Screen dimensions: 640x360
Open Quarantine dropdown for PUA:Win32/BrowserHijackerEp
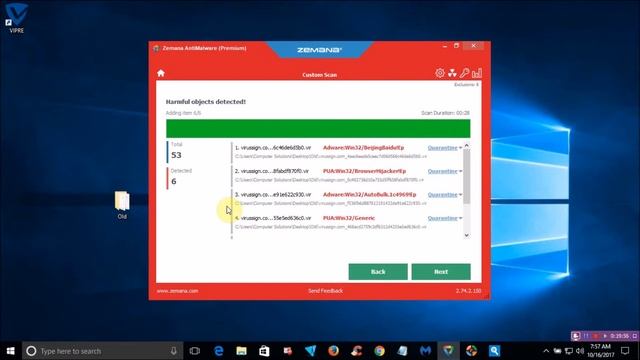444,171
